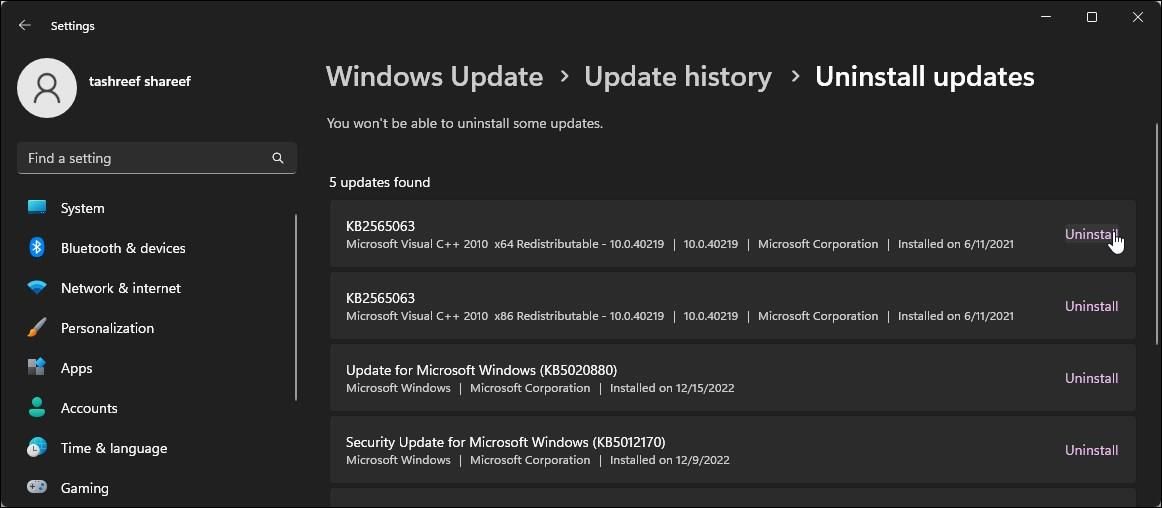Click the Apps icon in sidebar
Screen dimensions: 1162x508
click(37, 368)
